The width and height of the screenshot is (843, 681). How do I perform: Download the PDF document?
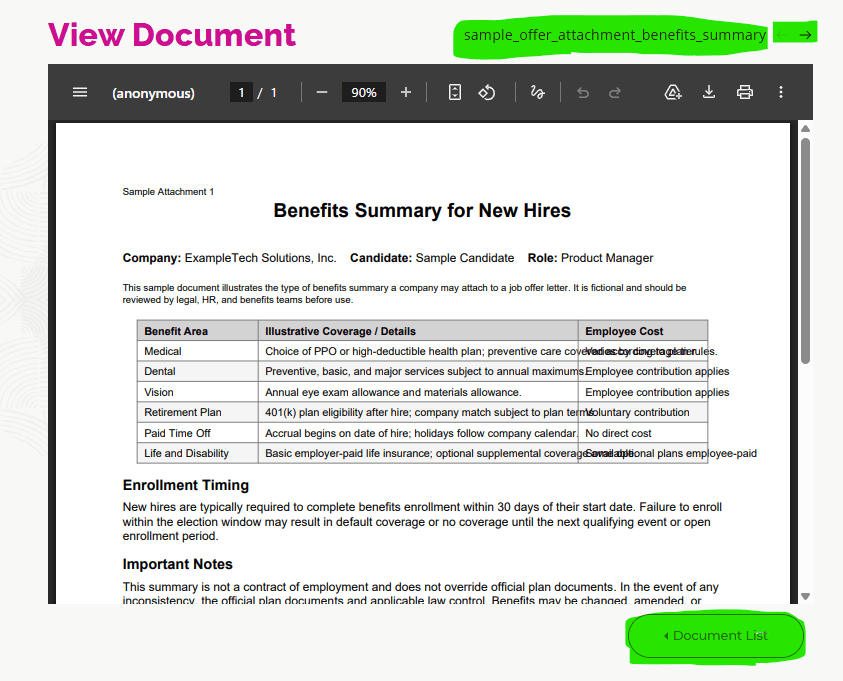709,92
